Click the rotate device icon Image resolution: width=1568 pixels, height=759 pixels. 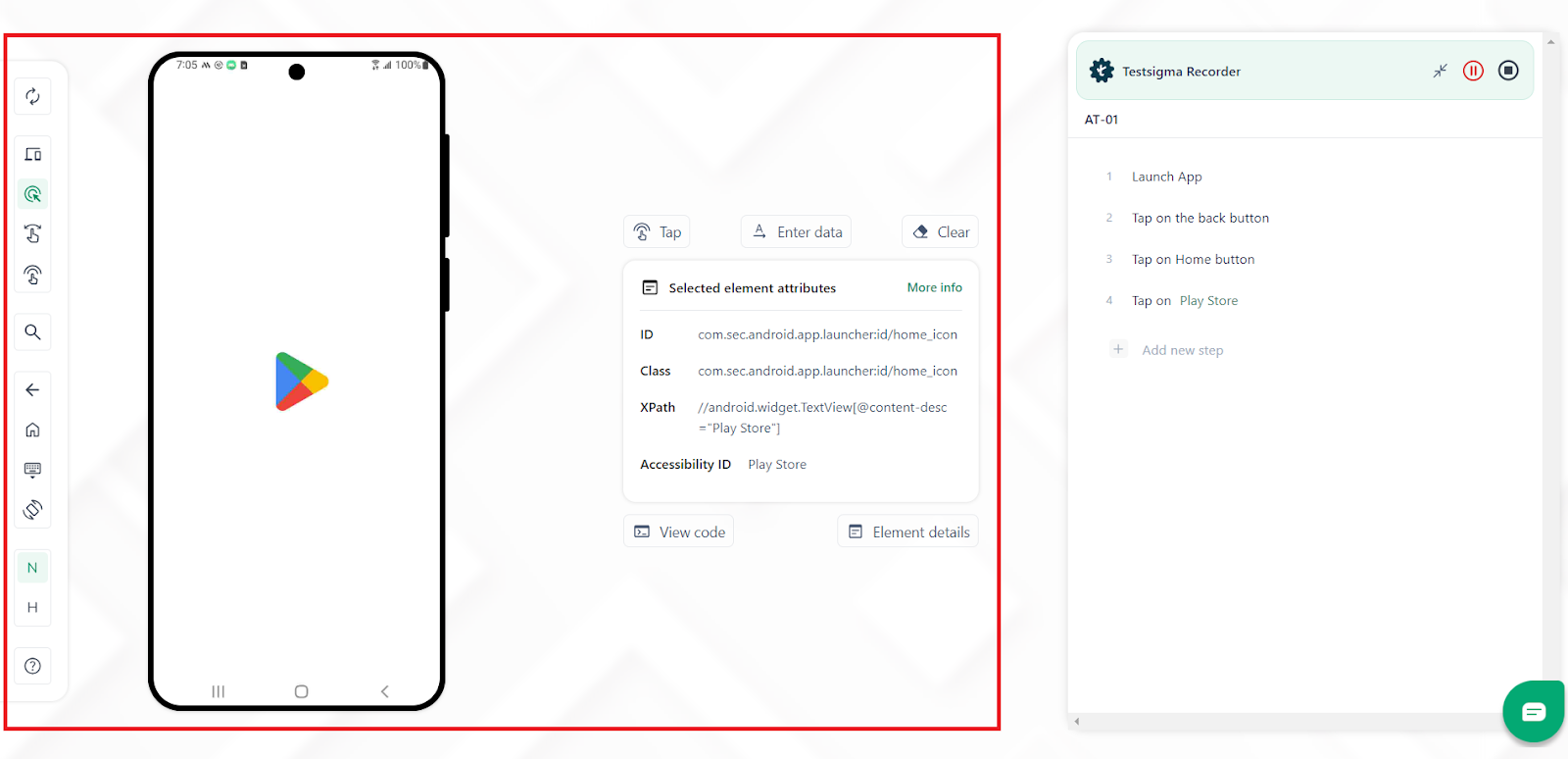(x=32, y=510)
